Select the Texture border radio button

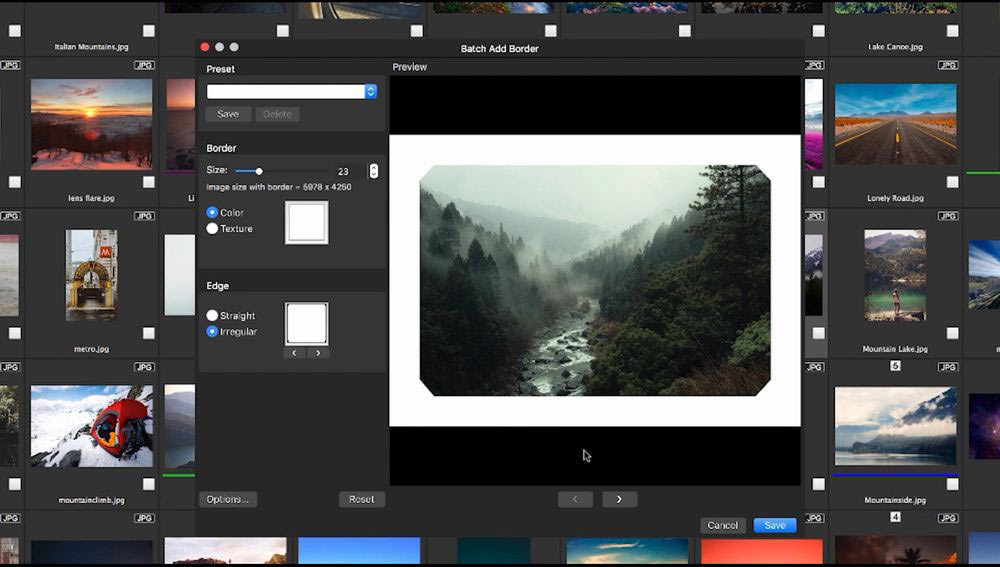coord(212,228)
